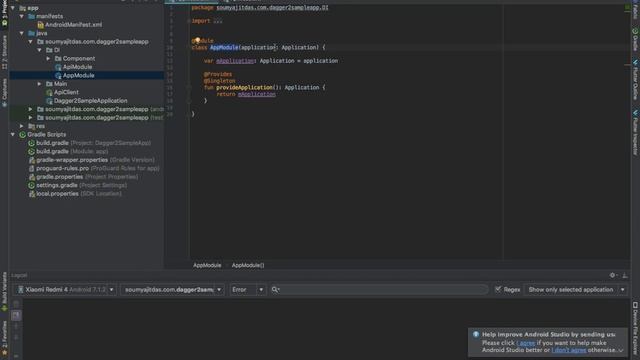Click Kotlin icon beside Dagger2SampleApplication
Screen dimensions: 640x360
pyautogui.click(x=49, y=101)
